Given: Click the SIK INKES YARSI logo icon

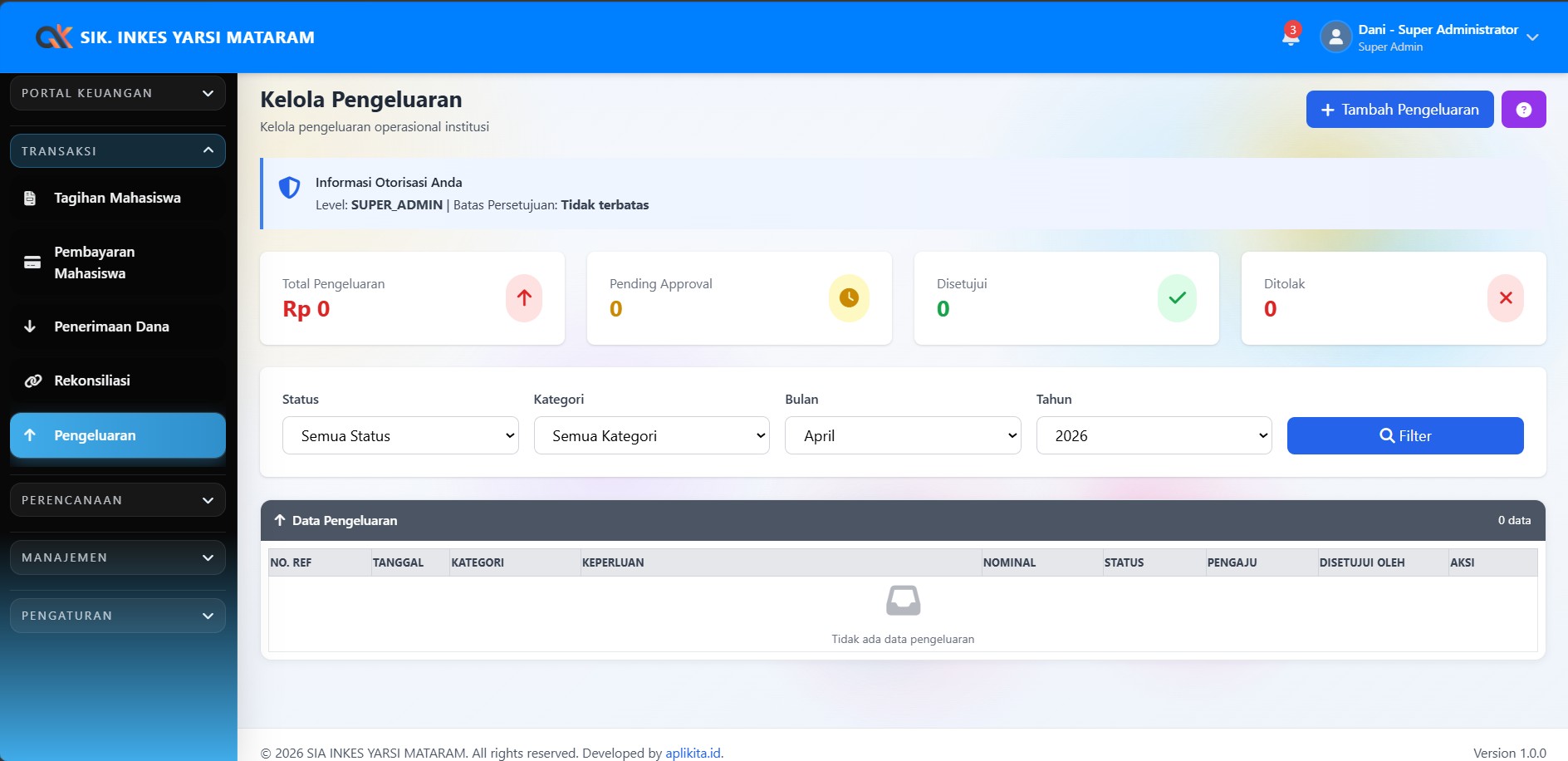Looking at the screenshot, I should pos(55,37).
